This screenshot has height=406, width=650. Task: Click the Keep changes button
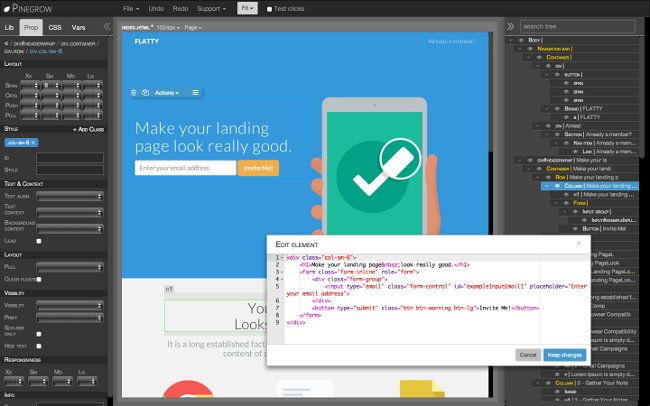pos(565,354)
